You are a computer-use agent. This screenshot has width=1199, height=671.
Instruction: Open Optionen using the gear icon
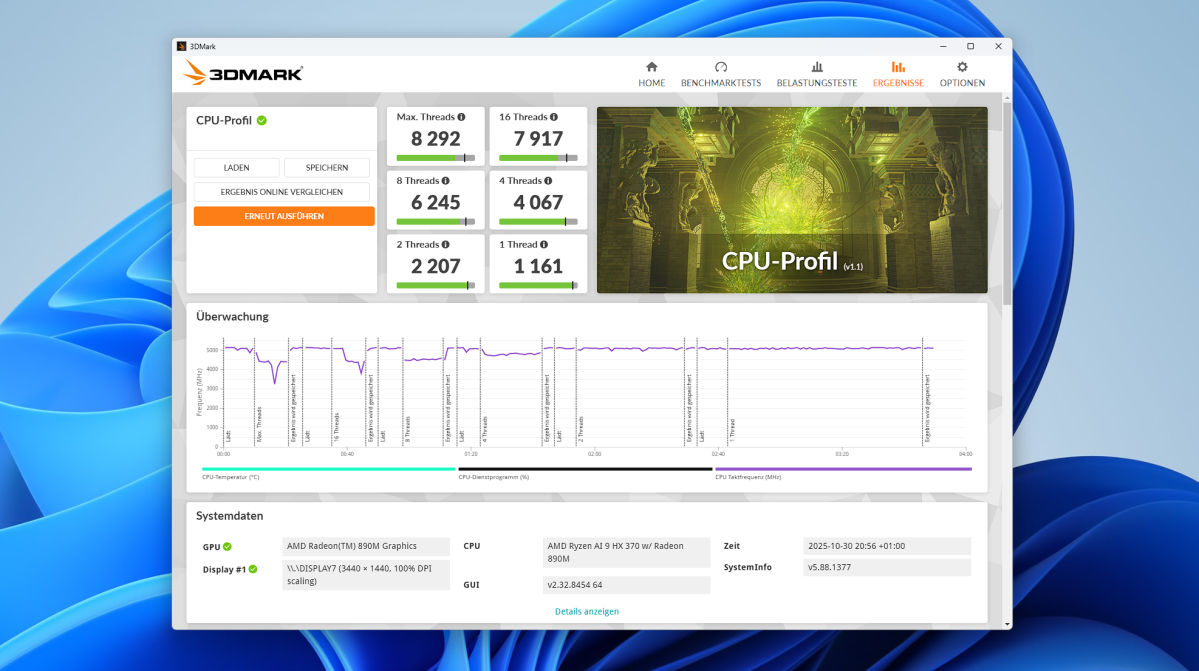(961, 66)
